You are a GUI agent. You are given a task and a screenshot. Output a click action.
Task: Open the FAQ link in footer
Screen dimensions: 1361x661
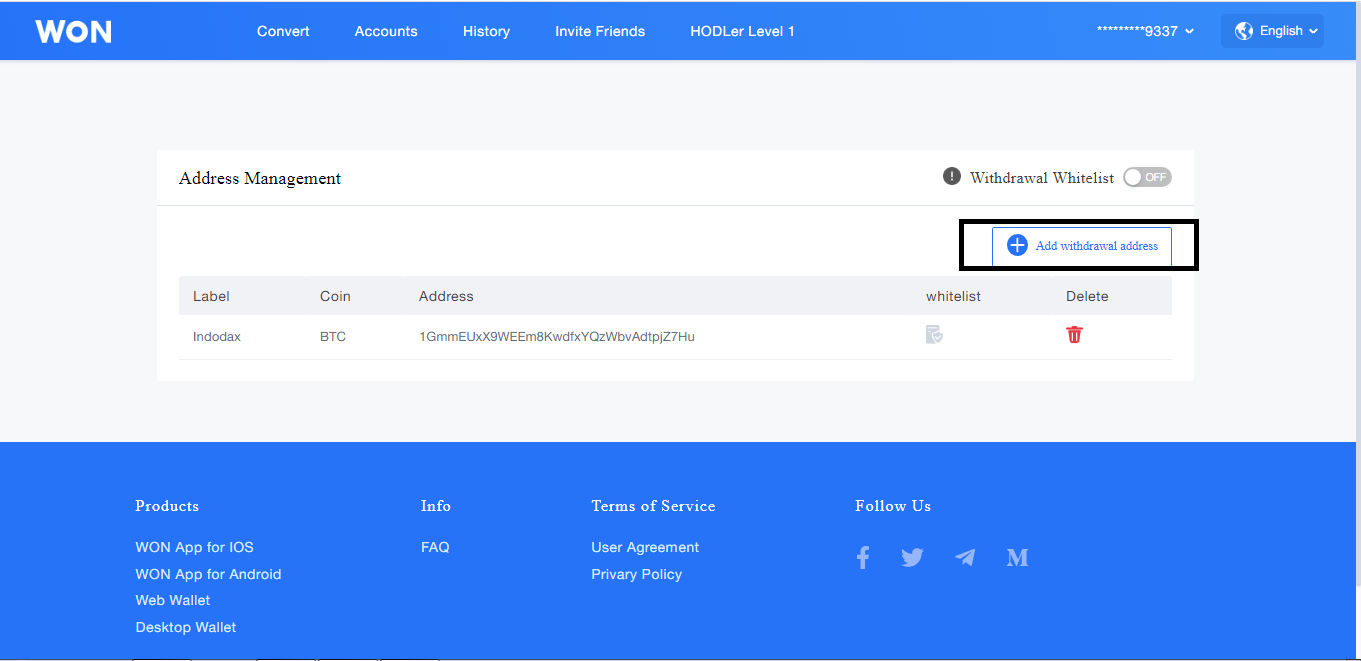435,547
